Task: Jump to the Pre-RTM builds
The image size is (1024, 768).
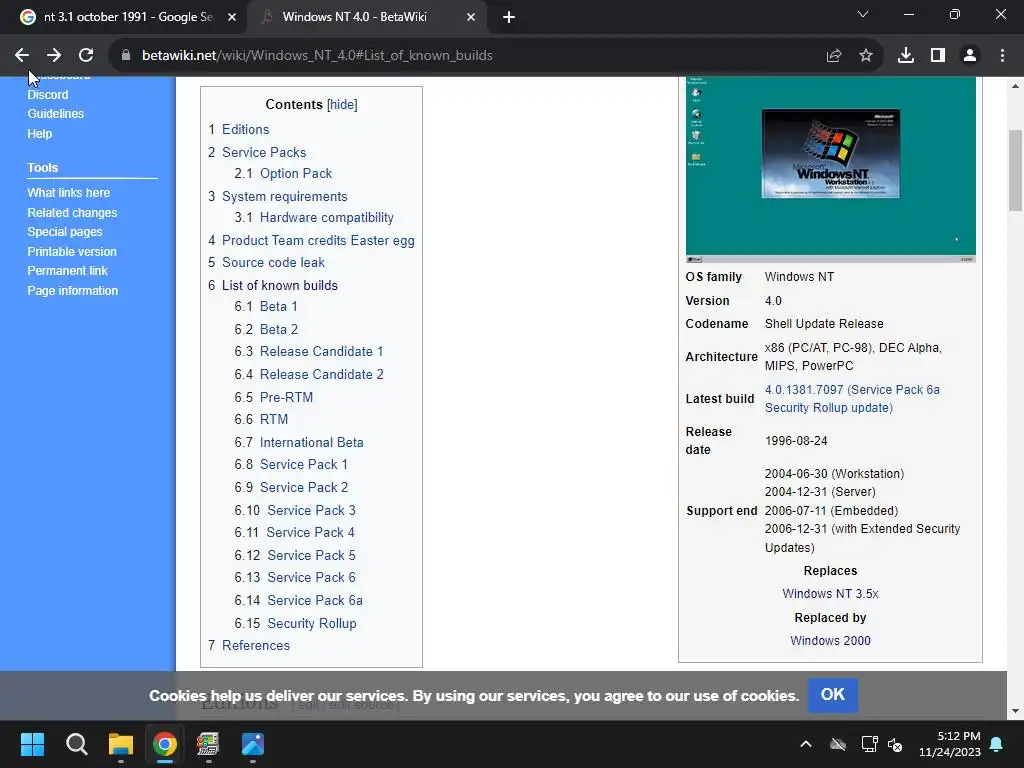Action: [x=286, y=397]
